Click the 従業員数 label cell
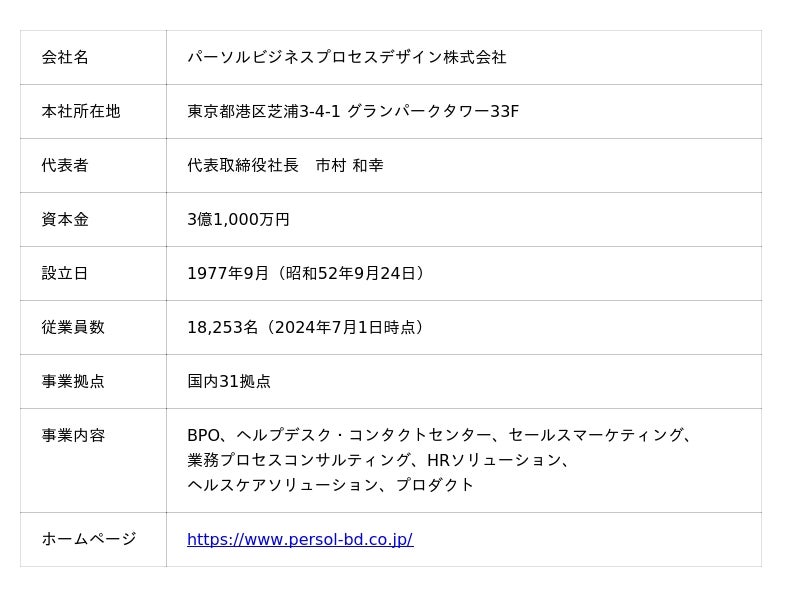Image resolution: width=800 pixels, height=597 pixels. (93, 328)
